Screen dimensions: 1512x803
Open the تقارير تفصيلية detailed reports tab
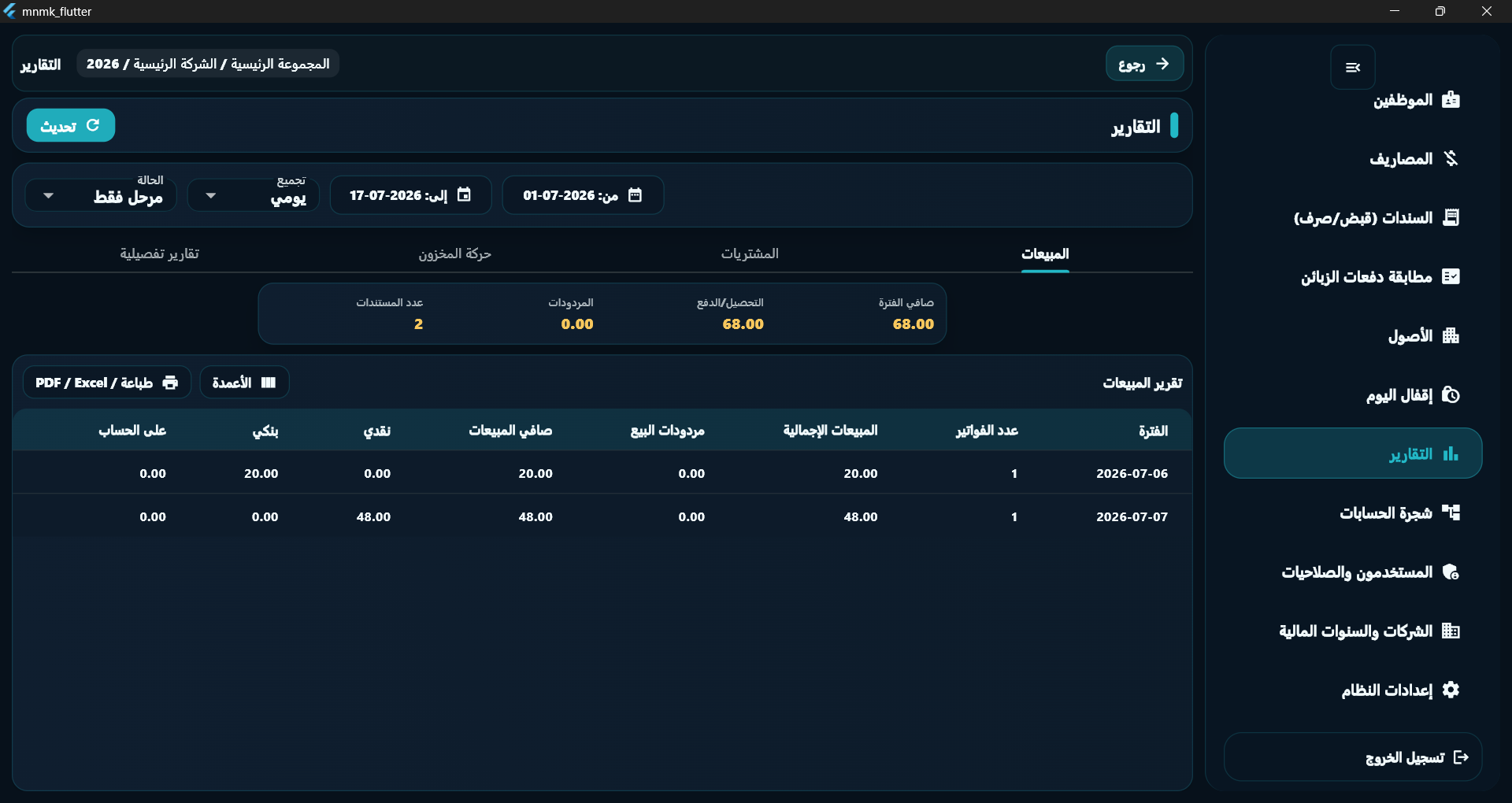click(159, 253)
